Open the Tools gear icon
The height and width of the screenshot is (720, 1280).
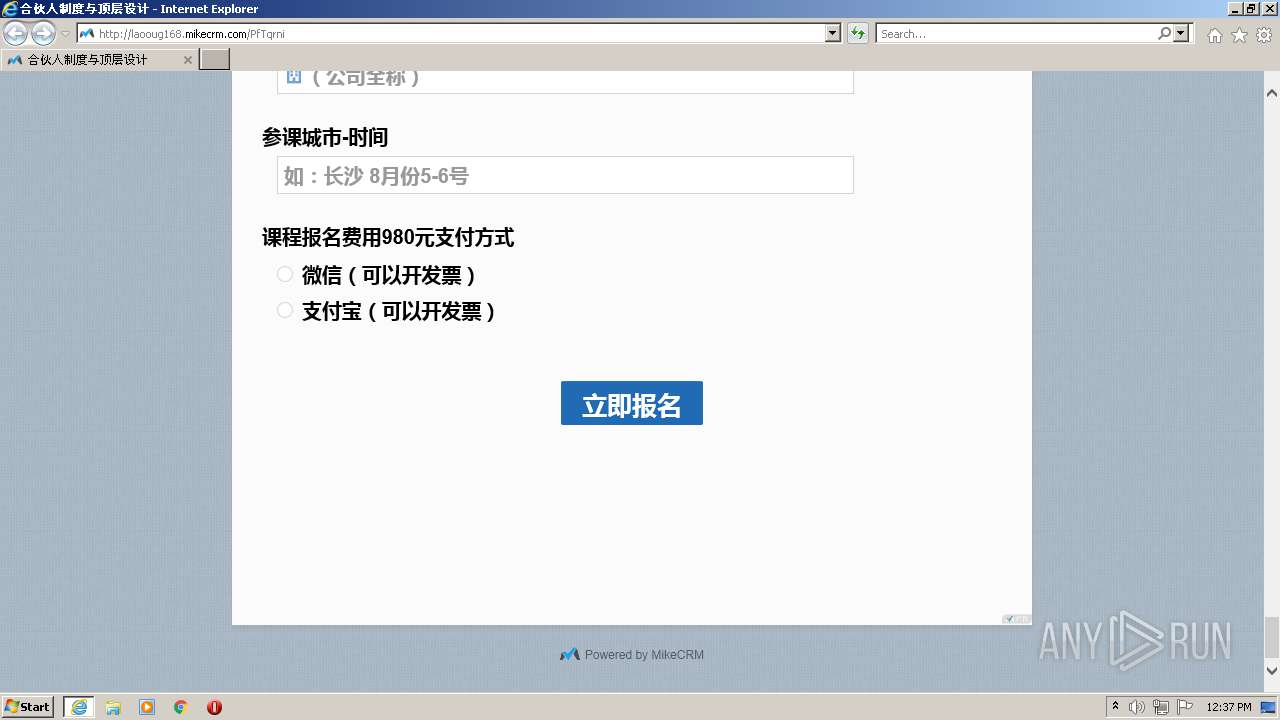(x=1264, y=35)
